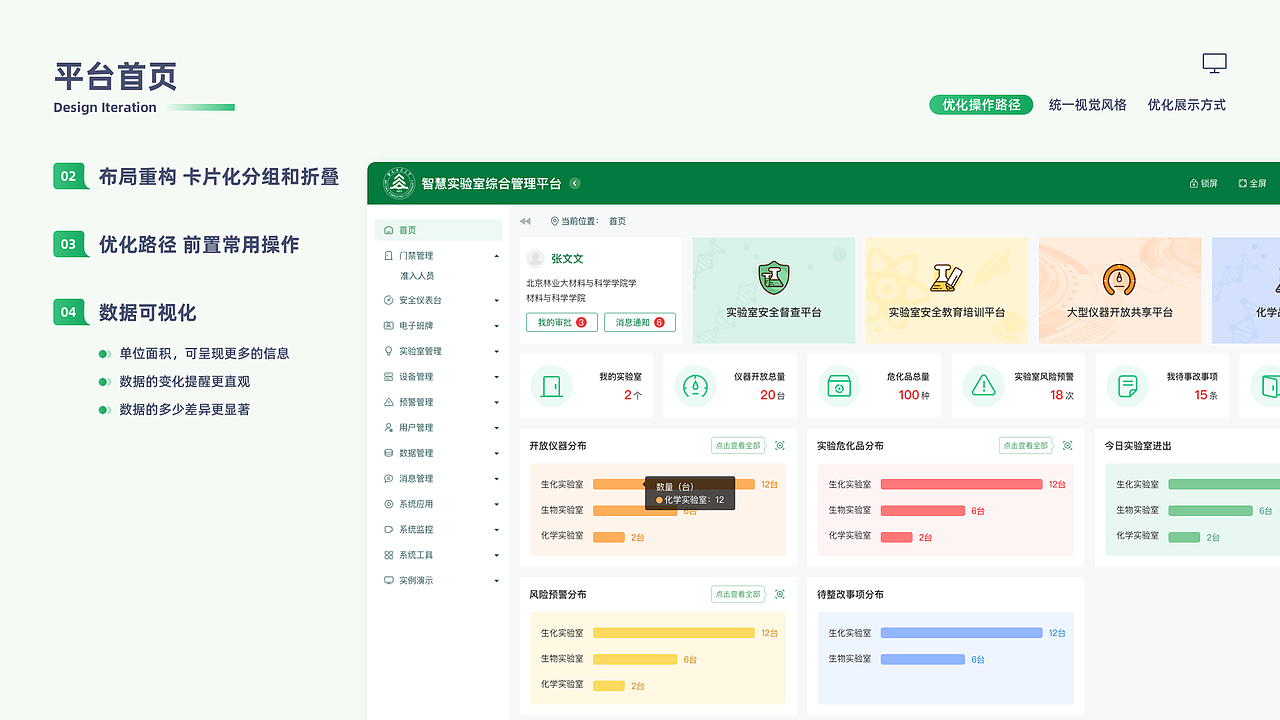Switch to the 统一视觉风格 tab
The width and height of the screenshot is (1280, 720).
click(1088, 105)
